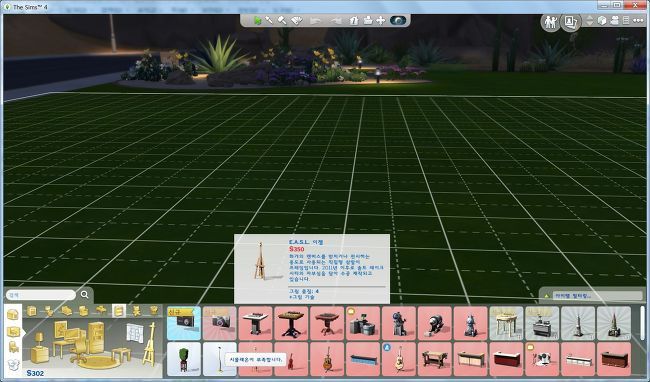This screenshot has width=650, height=382.
Task: Select the chemistry lab station thumbnail
Action: coord(363,323)
